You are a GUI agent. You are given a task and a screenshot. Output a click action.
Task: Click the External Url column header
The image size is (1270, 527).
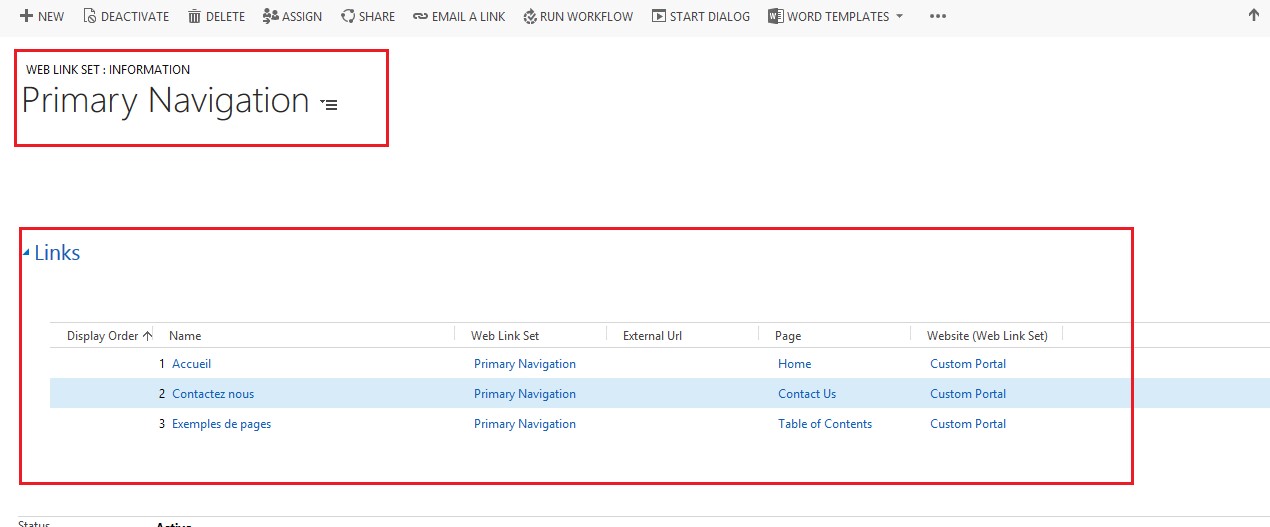click(652, 336)
